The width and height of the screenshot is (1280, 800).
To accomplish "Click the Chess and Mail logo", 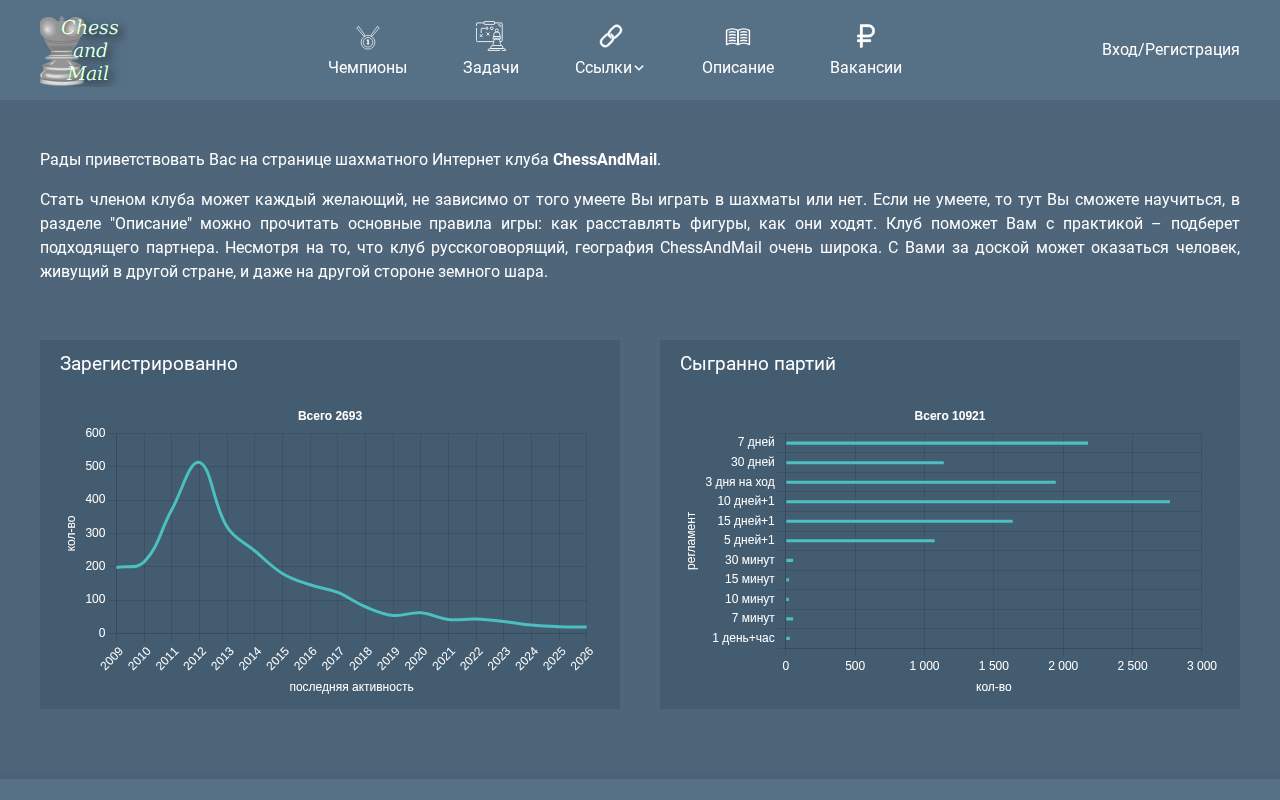I will click(80, 50).
